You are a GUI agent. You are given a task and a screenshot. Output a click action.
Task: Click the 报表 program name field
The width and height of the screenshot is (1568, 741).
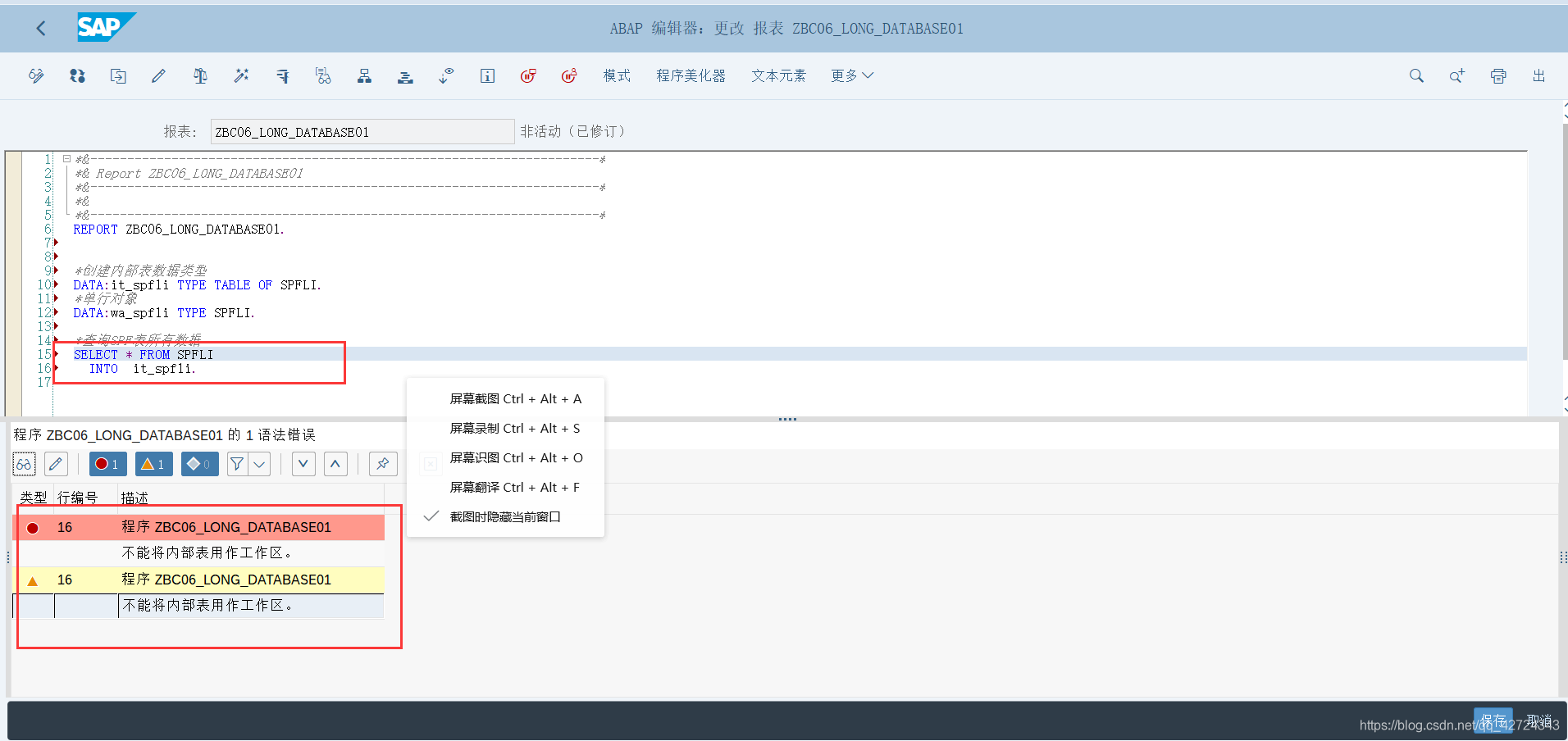362,132
